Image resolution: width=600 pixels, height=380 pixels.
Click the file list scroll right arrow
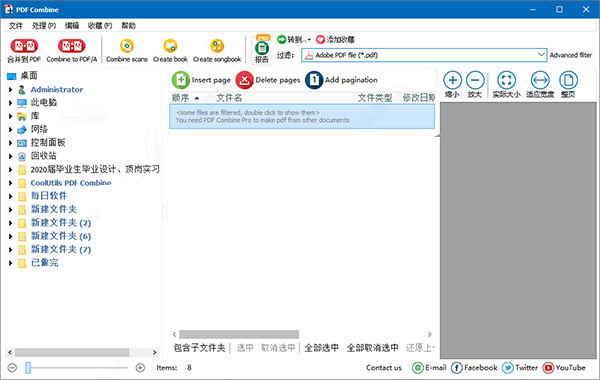[429, 334]
